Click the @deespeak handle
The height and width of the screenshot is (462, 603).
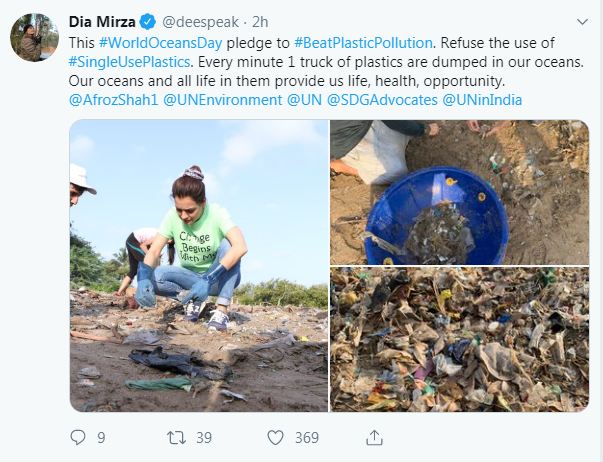201,22
